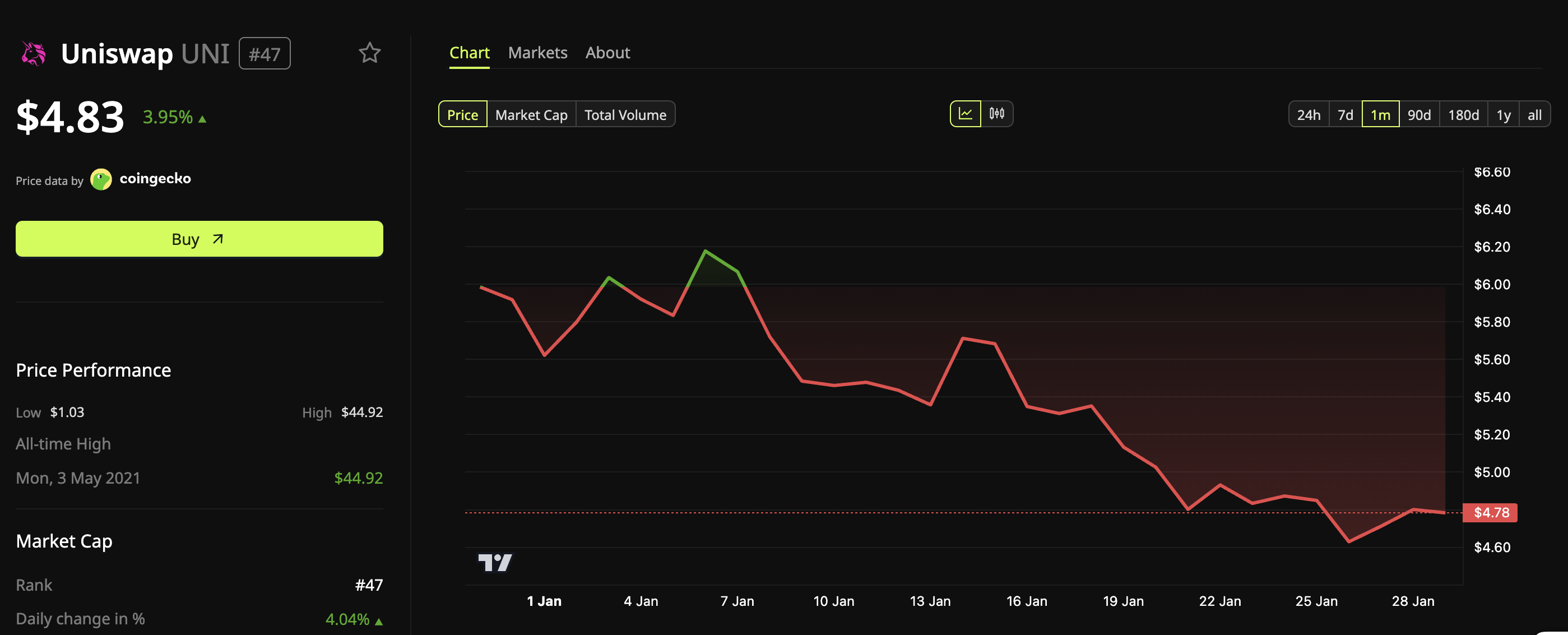This screenshot has width=1568, height=635.
Task: Click the Buy button arrow icon
Action: tap(218, 239)
